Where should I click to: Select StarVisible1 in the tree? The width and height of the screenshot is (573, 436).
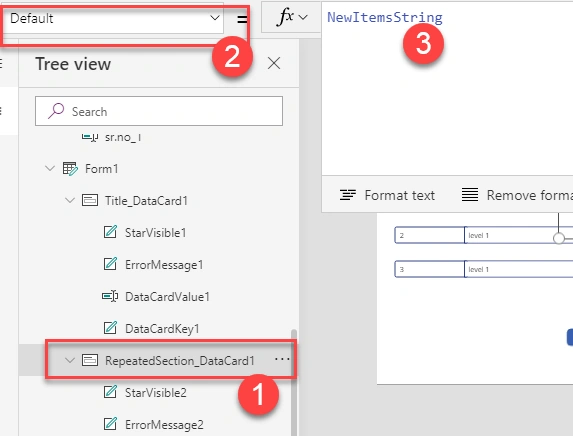tap(155, 233)
